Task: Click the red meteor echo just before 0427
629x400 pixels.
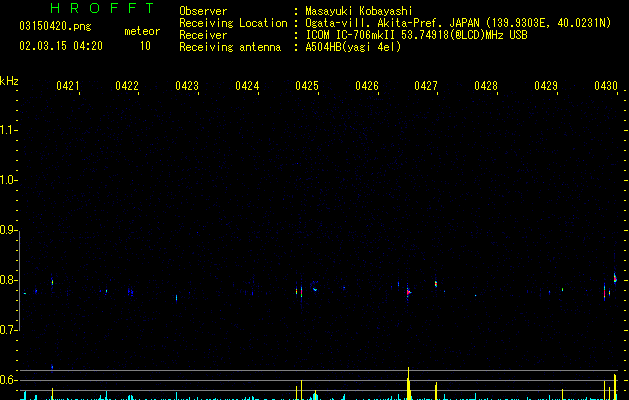Action: coord(408,292)
